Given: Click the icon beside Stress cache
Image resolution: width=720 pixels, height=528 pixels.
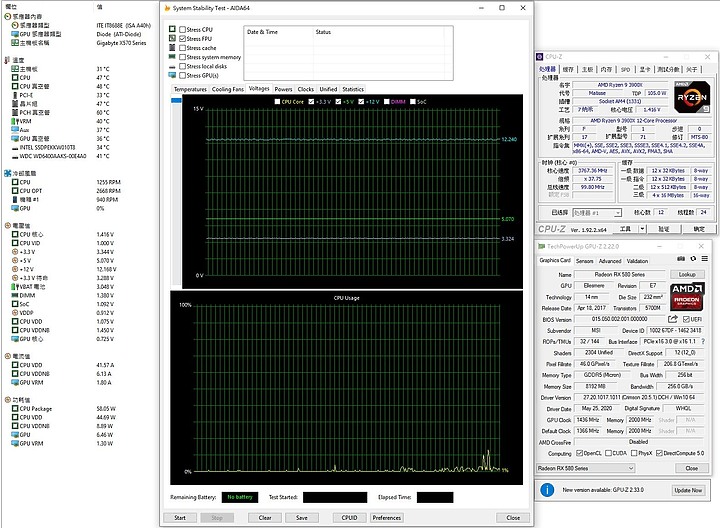Looking at the screenshot, I should [172, 47].
